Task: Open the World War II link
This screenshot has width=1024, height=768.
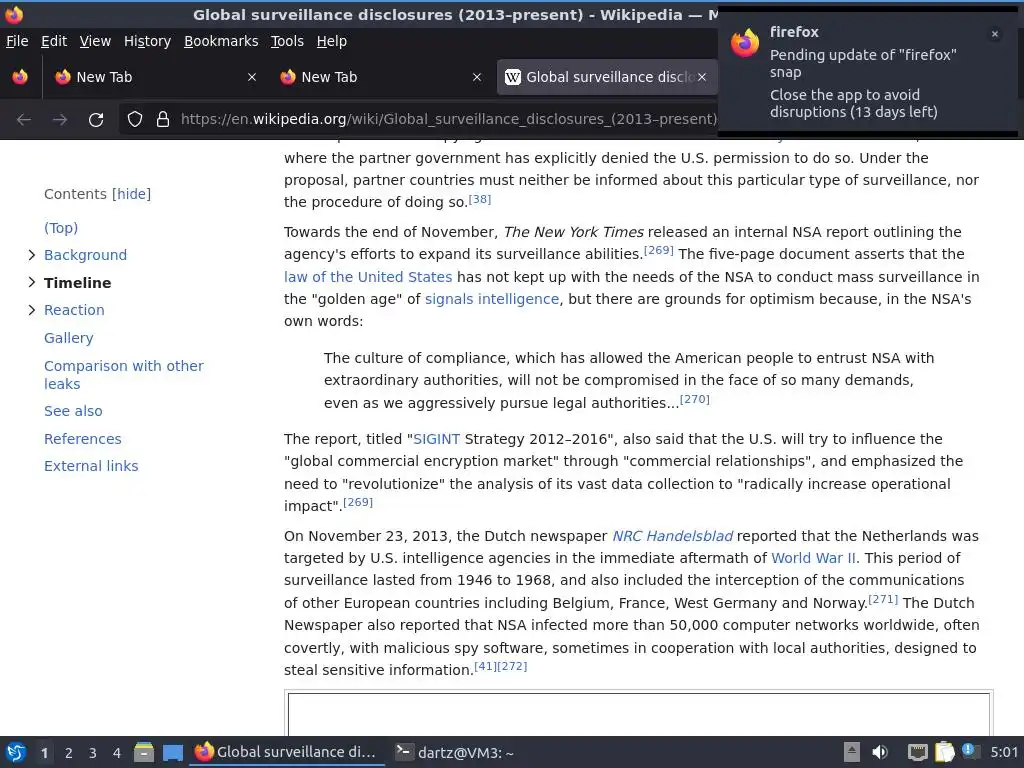Action: (x=813, y=558)
